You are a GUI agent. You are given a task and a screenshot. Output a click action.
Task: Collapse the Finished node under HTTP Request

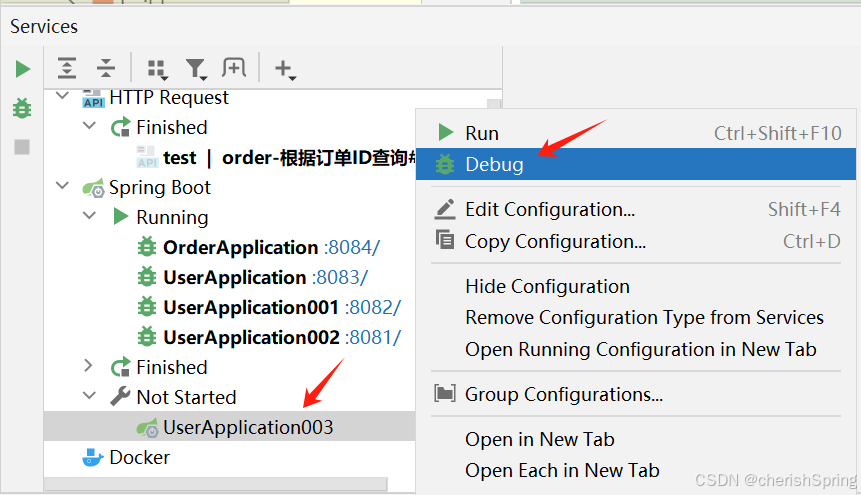click(x=90, y=126)
